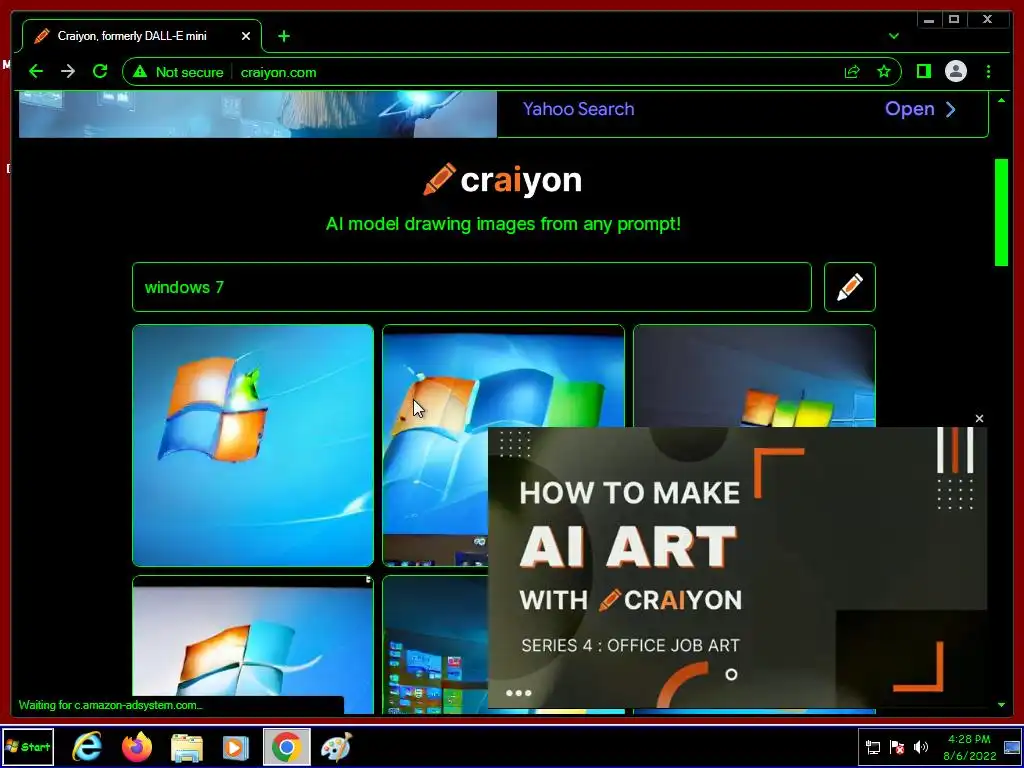Open the Chrome profile avatar
The height and width of the screenshot is (768, 1024).
click(955, 71)
